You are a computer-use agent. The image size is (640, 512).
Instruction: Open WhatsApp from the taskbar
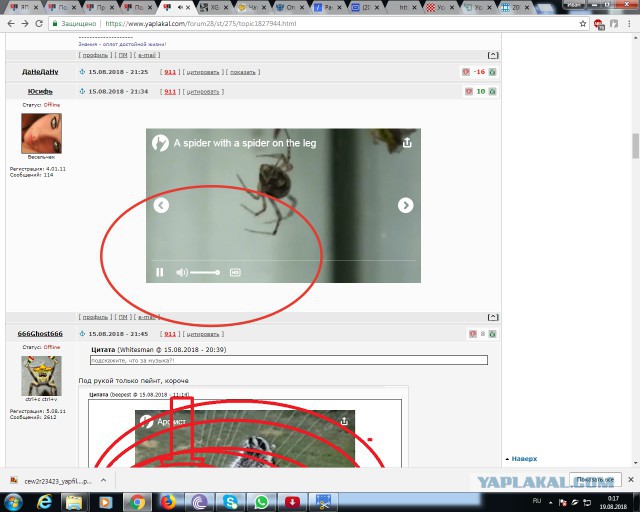pyautogui.click(x=261, y=502)
